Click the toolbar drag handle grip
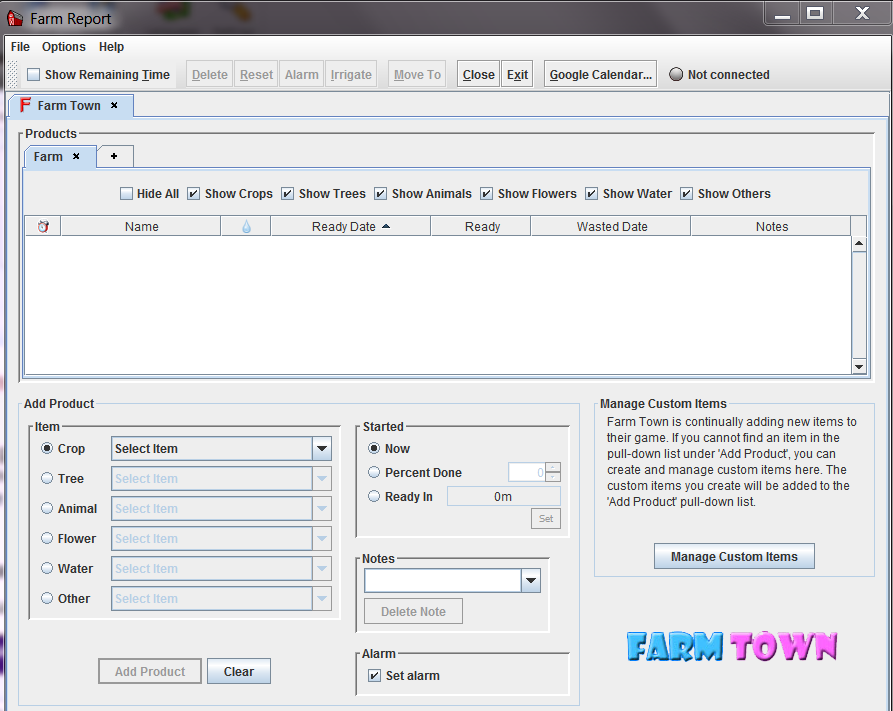 13,74
